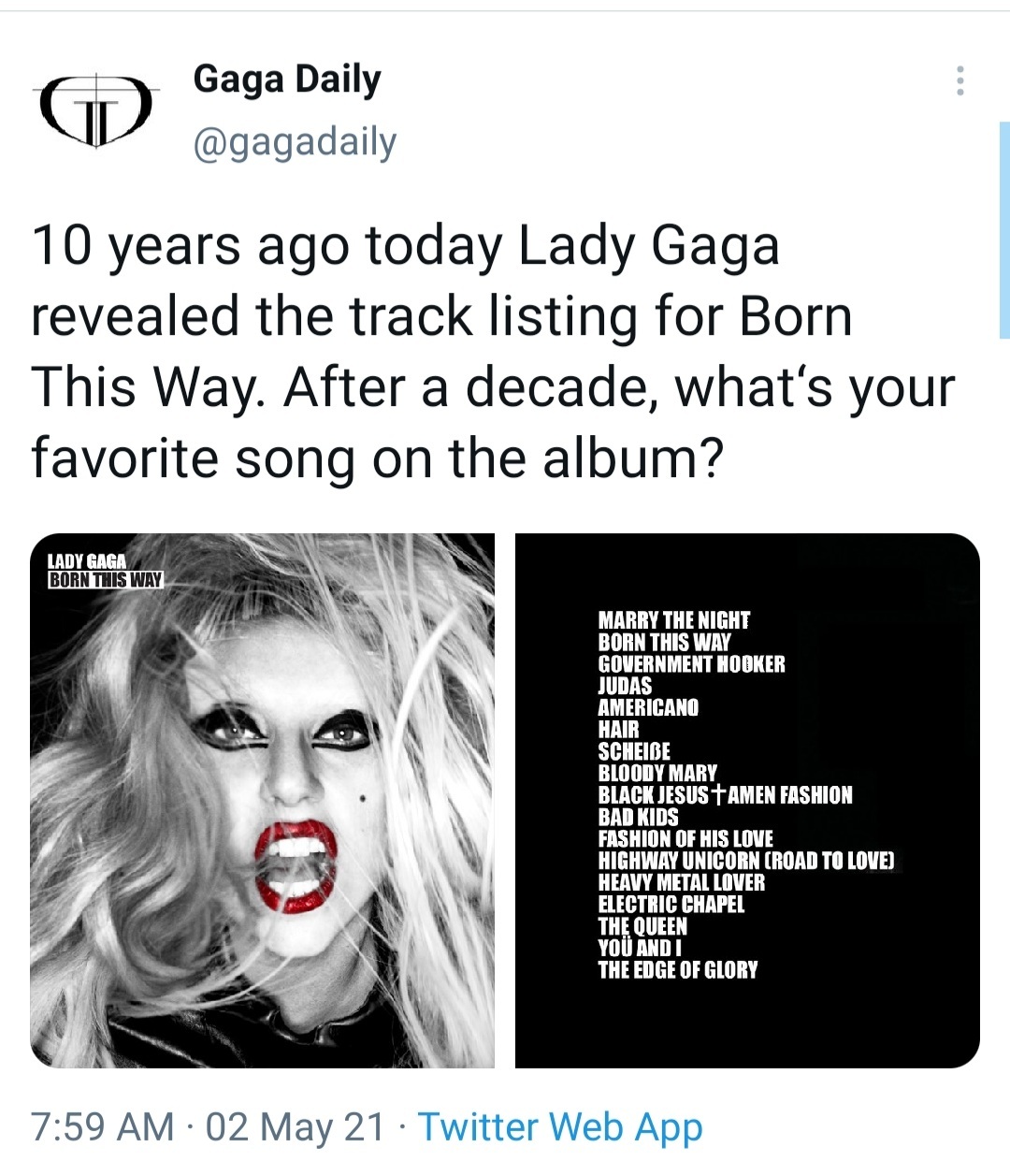Open the black track listing image
This screenshot has height=1176, width=1010.
(x=747, y=801)
